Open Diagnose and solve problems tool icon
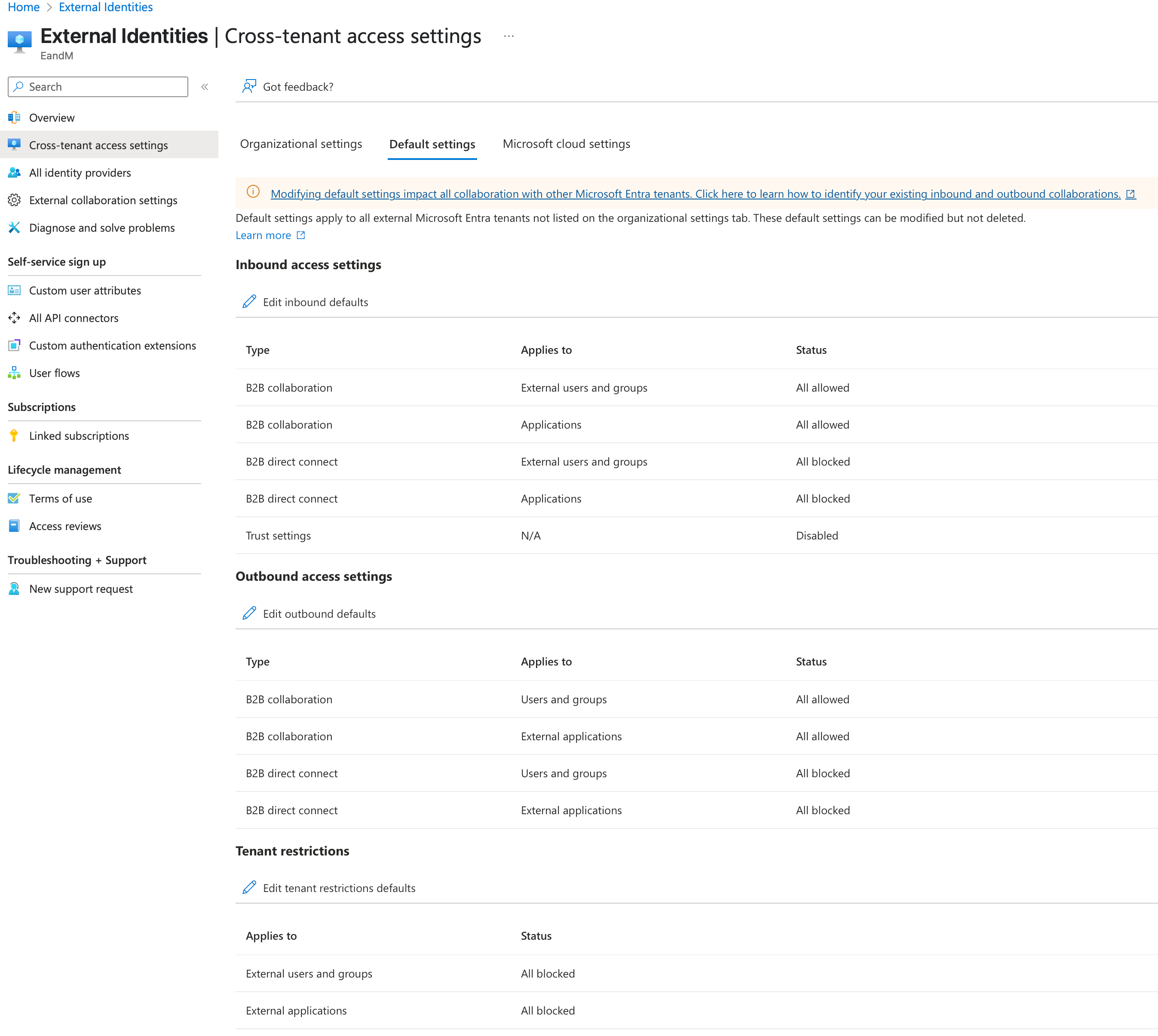Viewport: 1158px width, 1036px height. coord(14,228)
